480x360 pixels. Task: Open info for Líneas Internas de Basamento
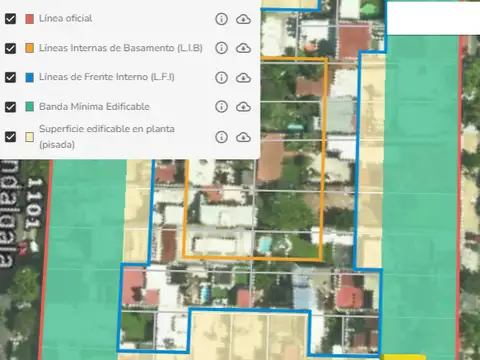click(221, 48)
